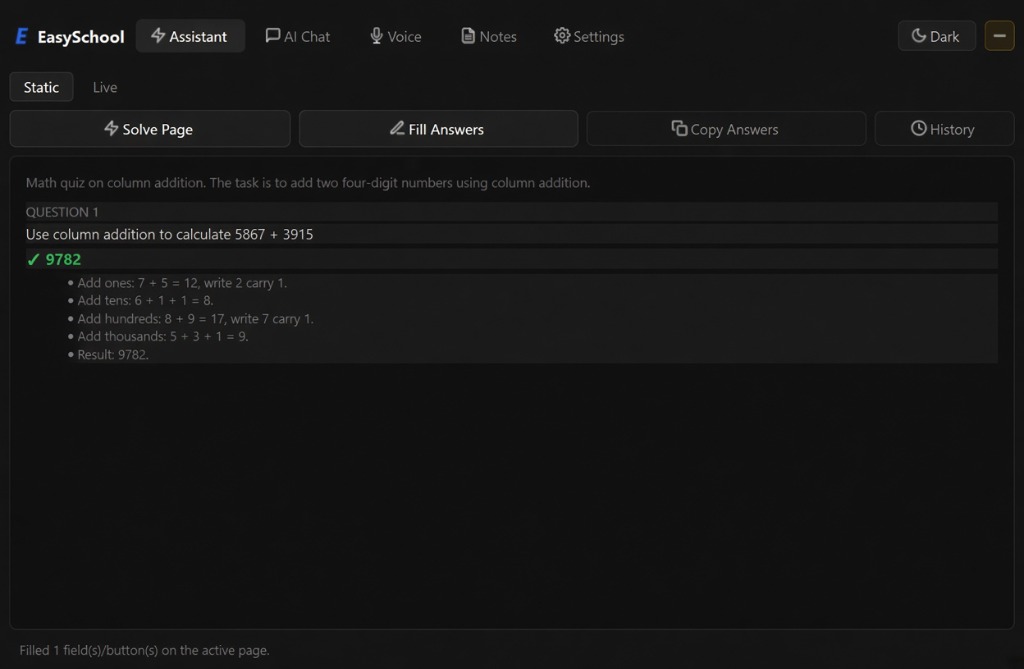This screenshot has height=669, width=1024.
Task: Click the "Filled 1 field(s)/button(s)" status message
Action: [144, 650]
